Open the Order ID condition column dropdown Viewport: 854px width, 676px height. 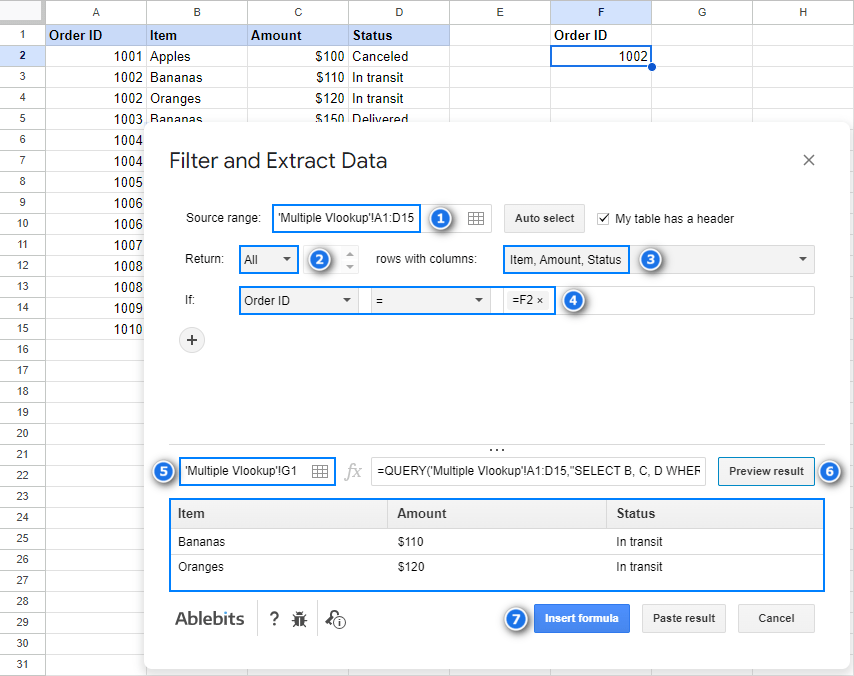298,301
